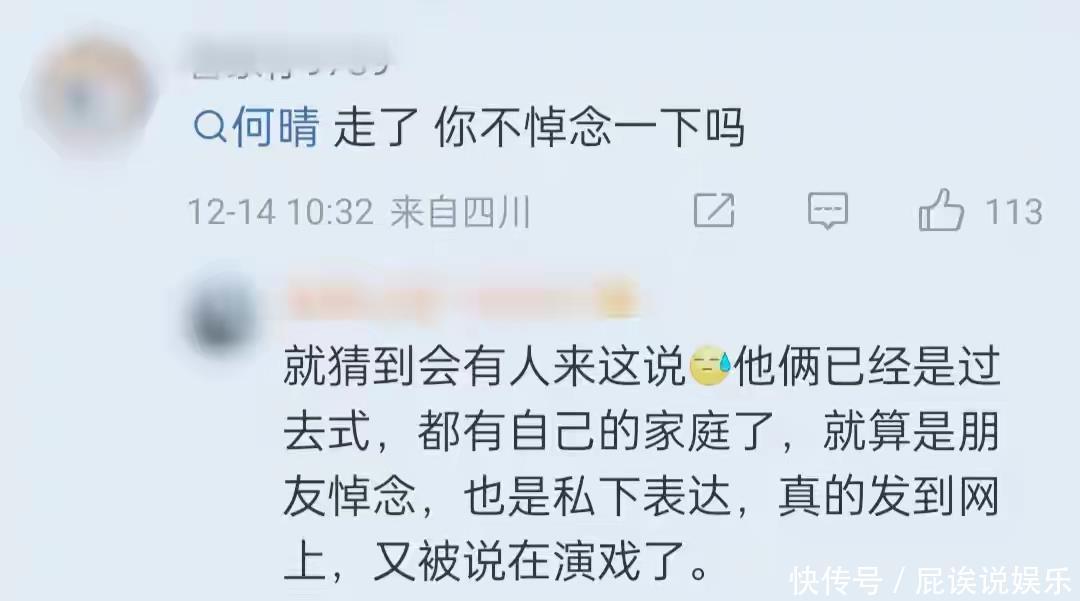
Task: Open the top commenter's blurred avatar
Action: [x=87, y=95]
